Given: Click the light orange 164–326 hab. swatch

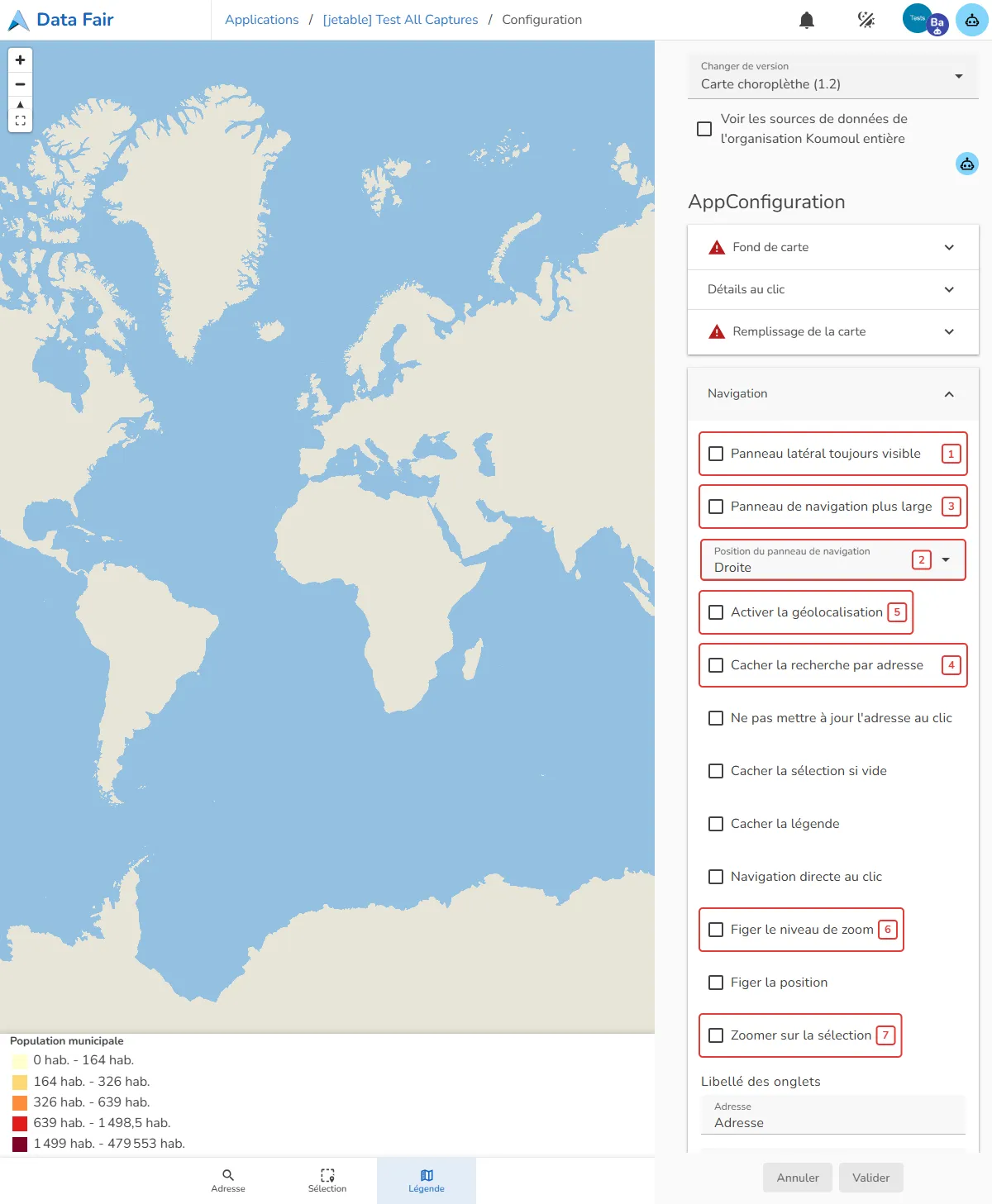Looking at the screenshot, I should 20,1082.
